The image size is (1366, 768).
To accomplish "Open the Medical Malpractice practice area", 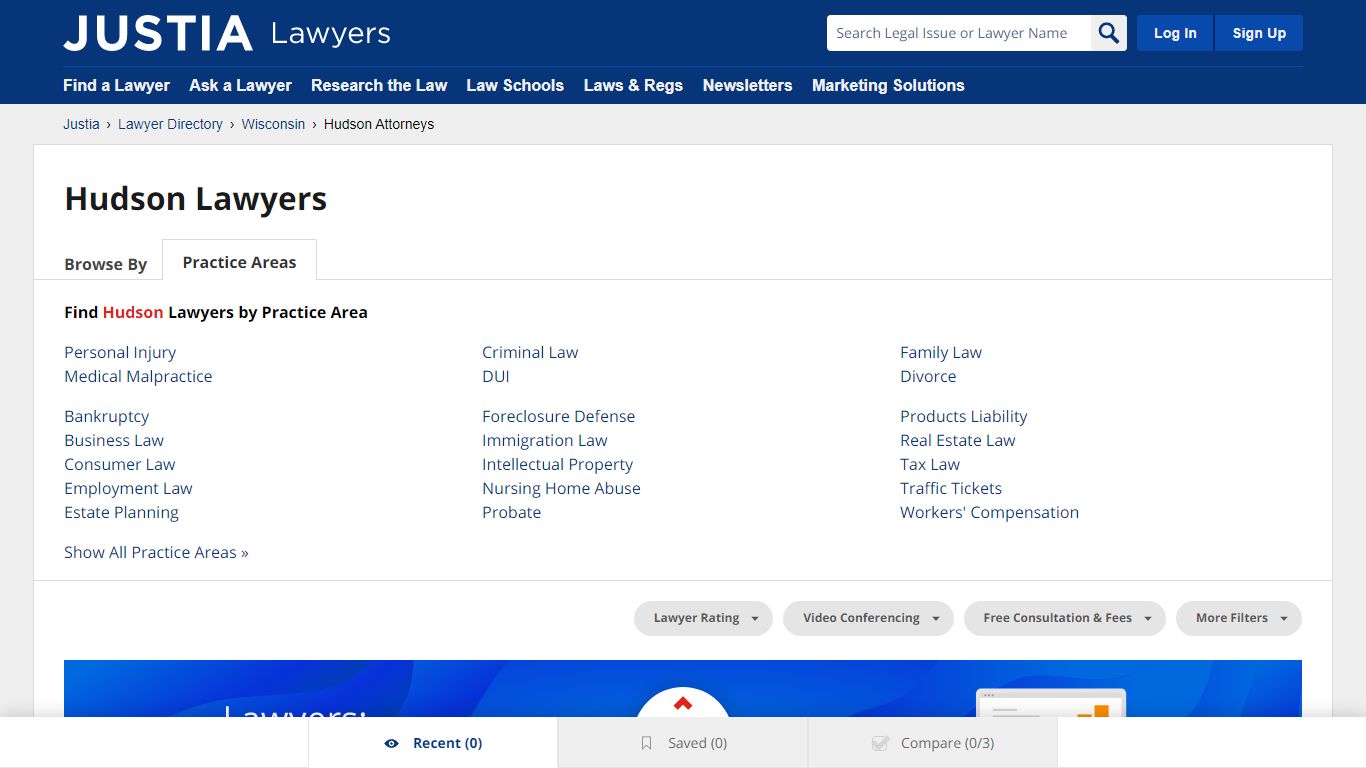I will point(138,376).
